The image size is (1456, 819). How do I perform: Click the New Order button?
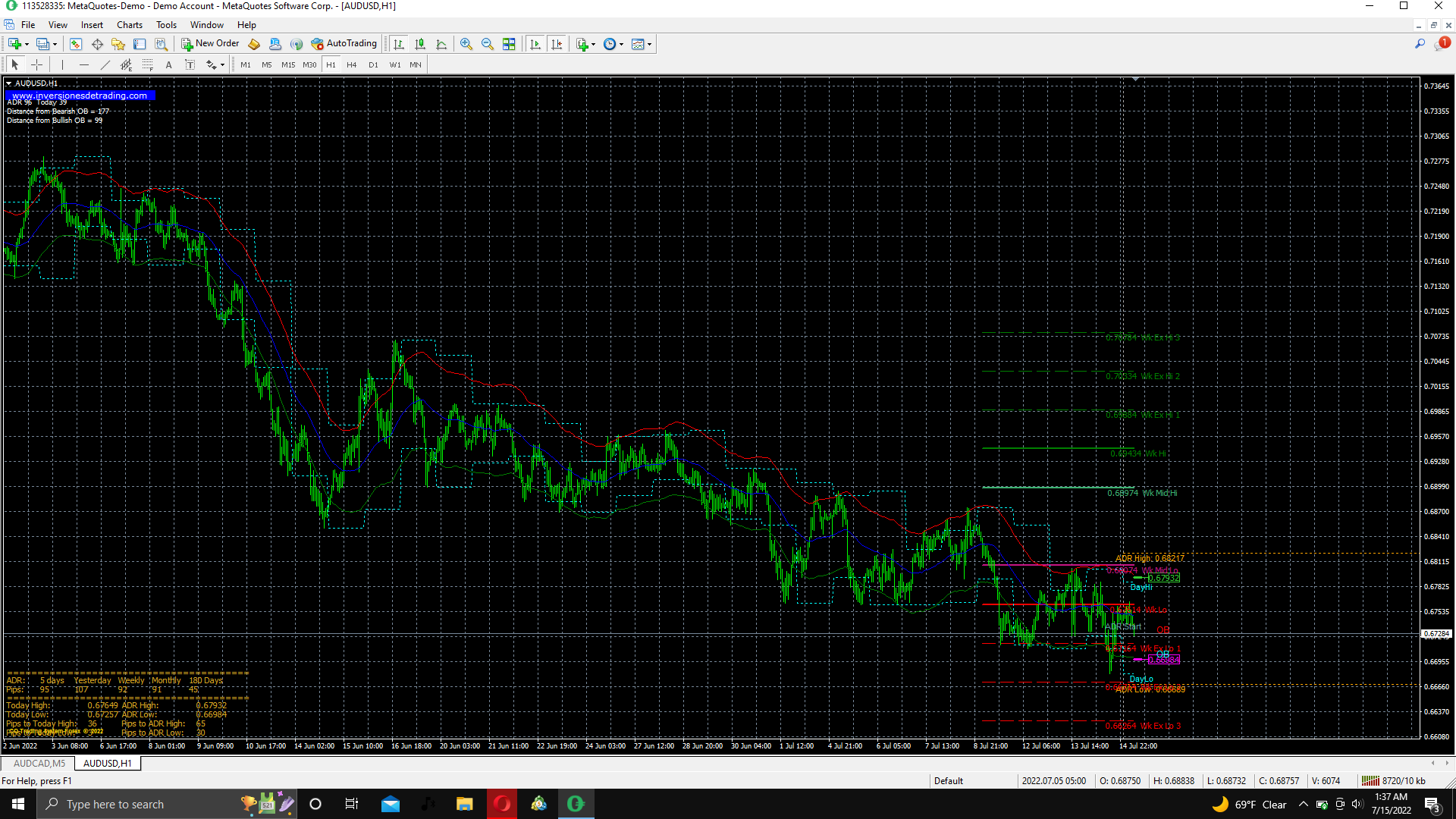pos(210,44)
